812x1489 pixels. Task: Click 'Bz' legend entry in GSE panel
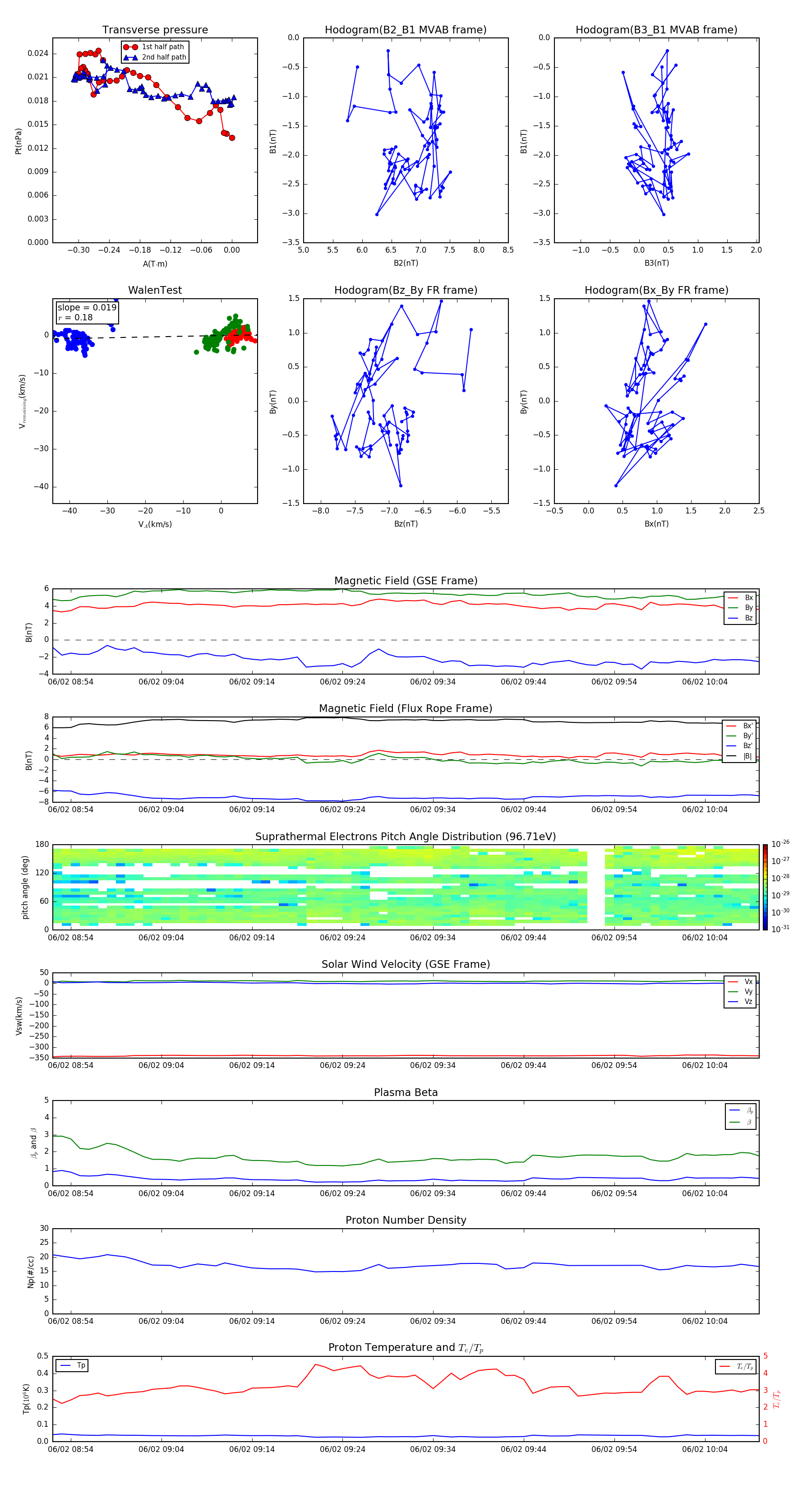click(x=741, y=618)
